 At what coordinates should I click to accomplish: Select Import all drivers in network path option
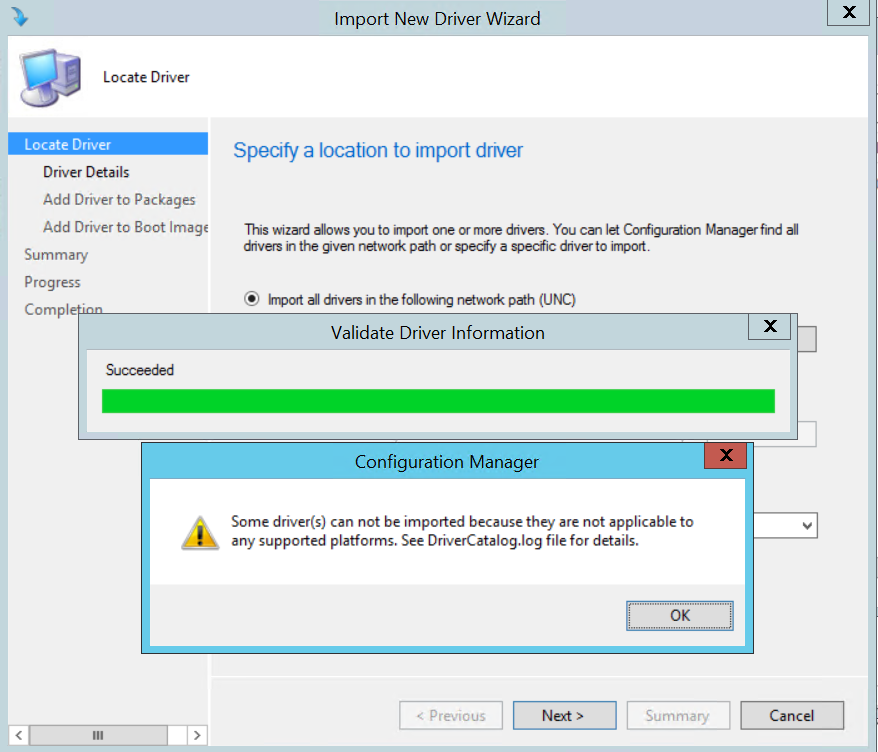251,299
